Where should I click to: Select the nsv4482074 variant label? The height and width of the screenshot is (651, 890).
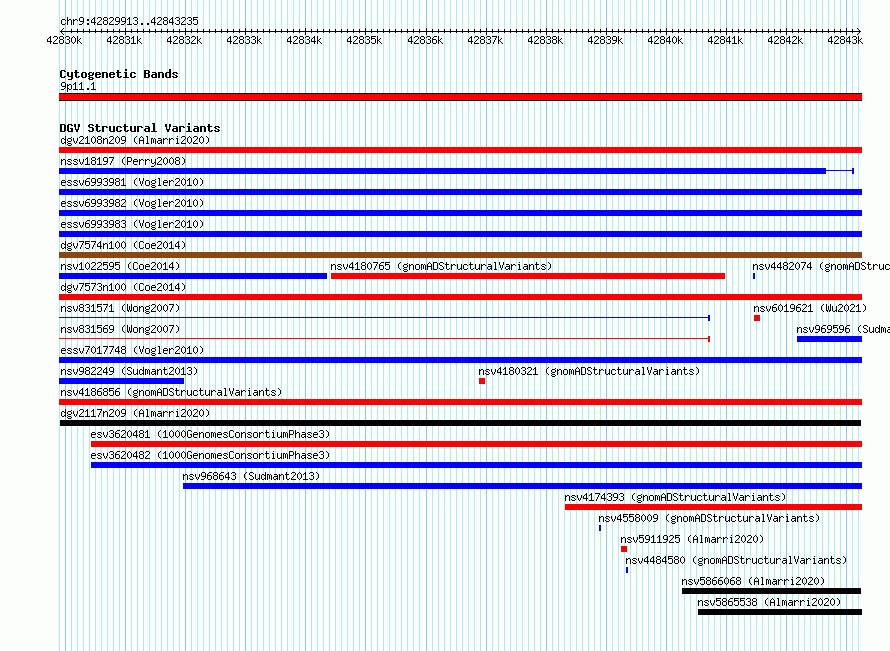821,266
